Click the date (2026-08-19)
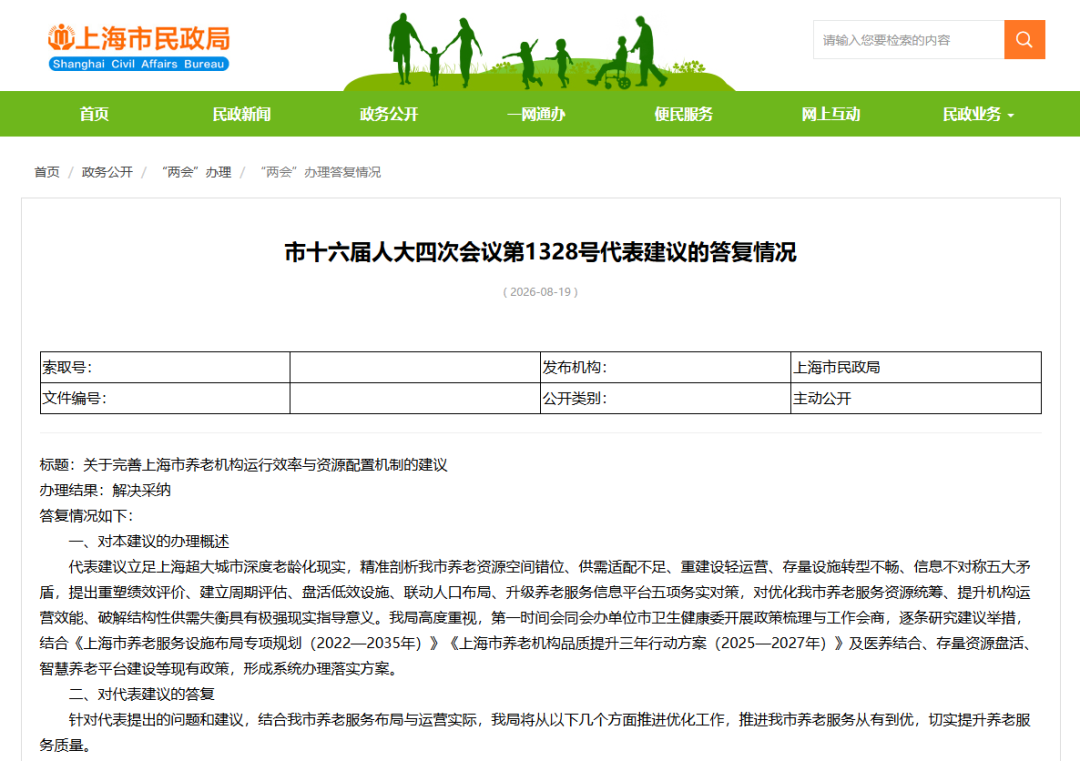This screenshot has width=1080, height=761. (540, 292)
